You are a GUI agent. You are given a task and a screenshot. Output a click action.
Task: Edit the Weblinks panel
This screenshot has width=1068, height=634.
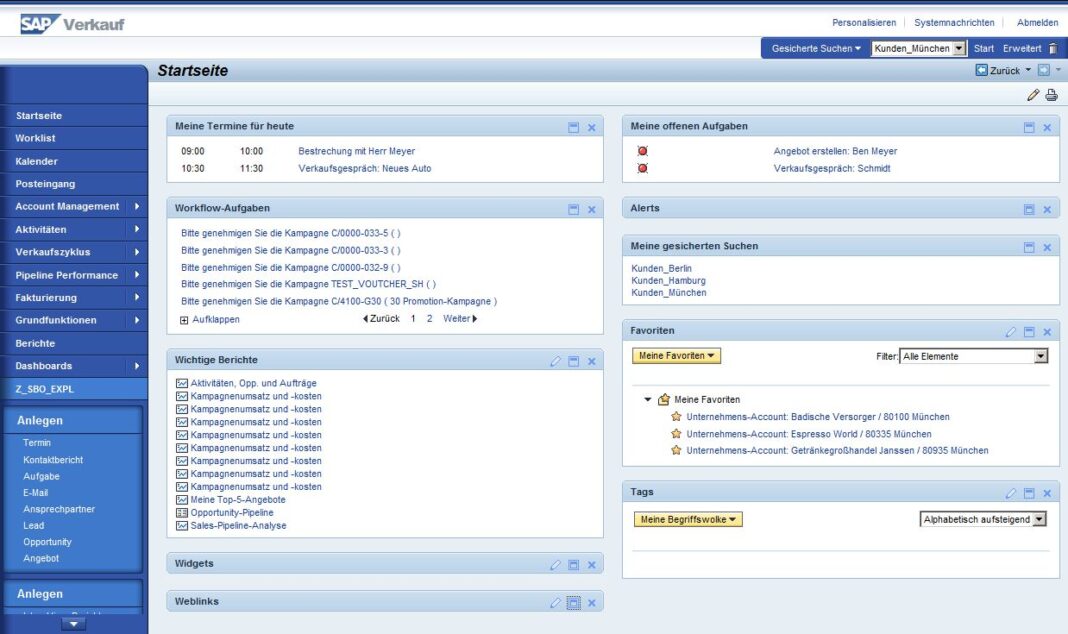click(555, 603)
